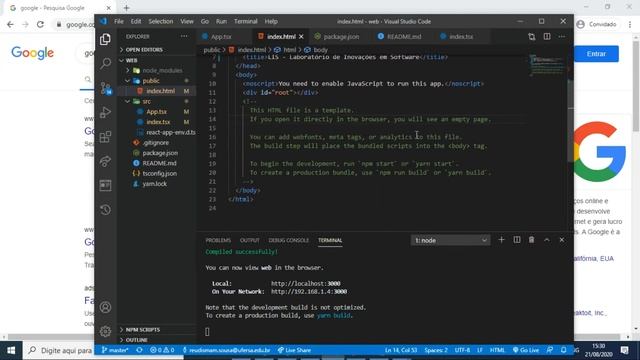
Task: Open File menu
Action: 119,21
